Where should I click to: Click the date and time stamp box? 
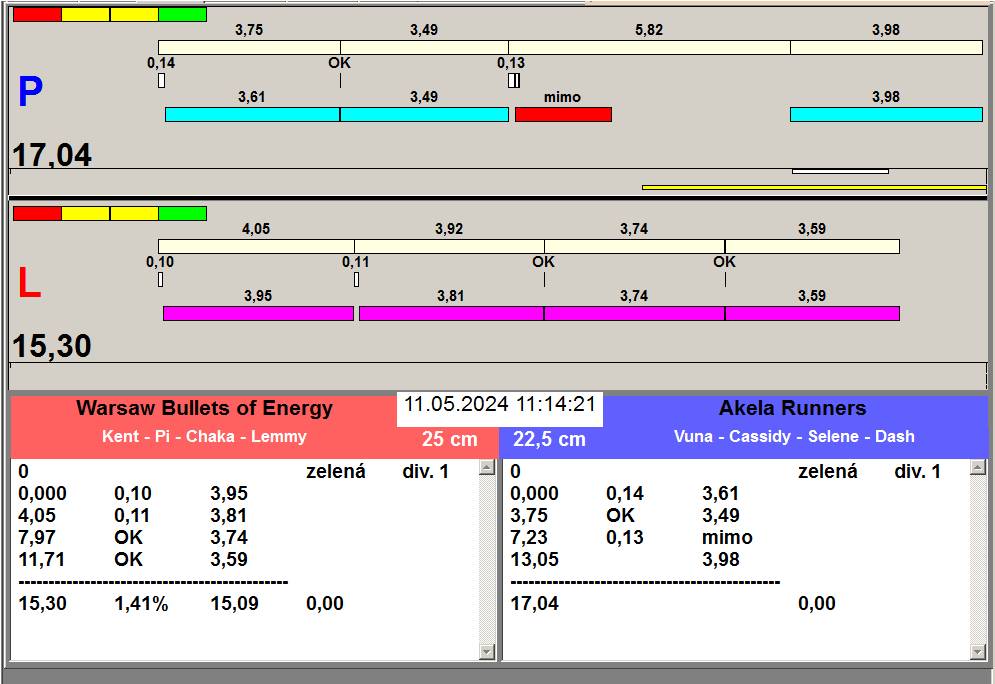pyautogui.click(x=500, y=406)
